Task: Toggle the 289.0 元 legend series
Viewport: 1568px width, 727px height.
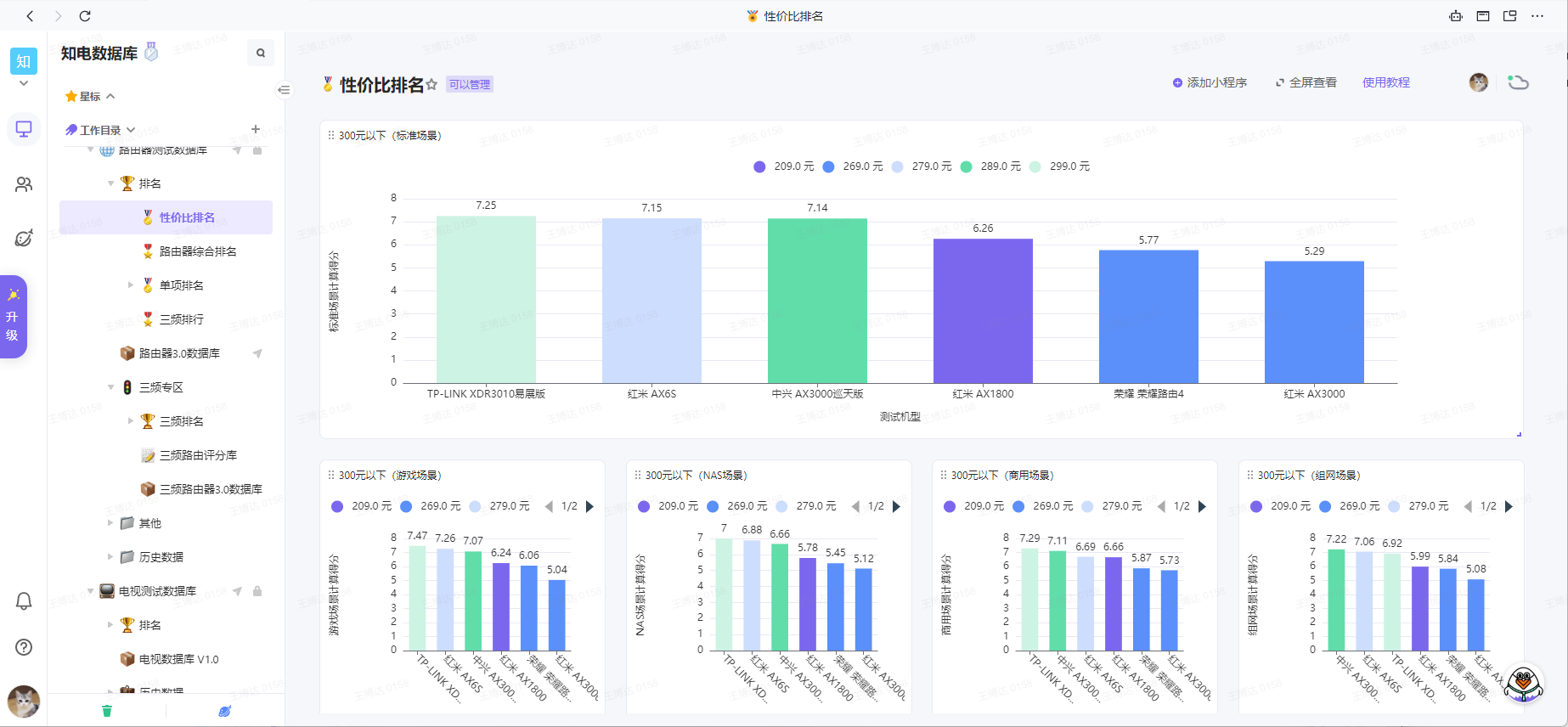Action: 990,166
